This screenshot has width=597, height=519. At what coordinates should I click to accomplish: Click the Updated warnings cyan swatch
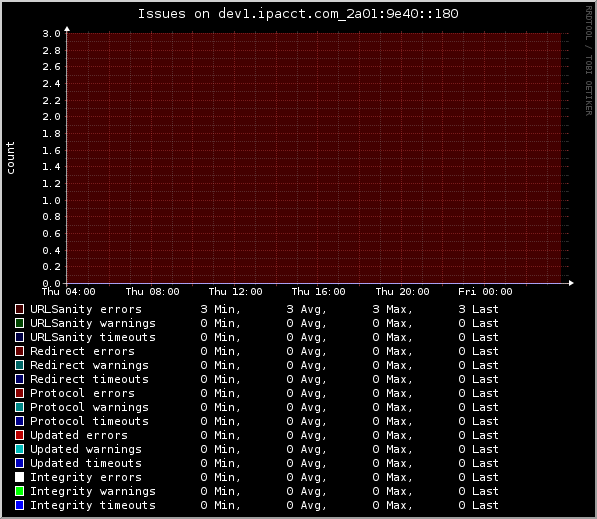click(19, 449)
